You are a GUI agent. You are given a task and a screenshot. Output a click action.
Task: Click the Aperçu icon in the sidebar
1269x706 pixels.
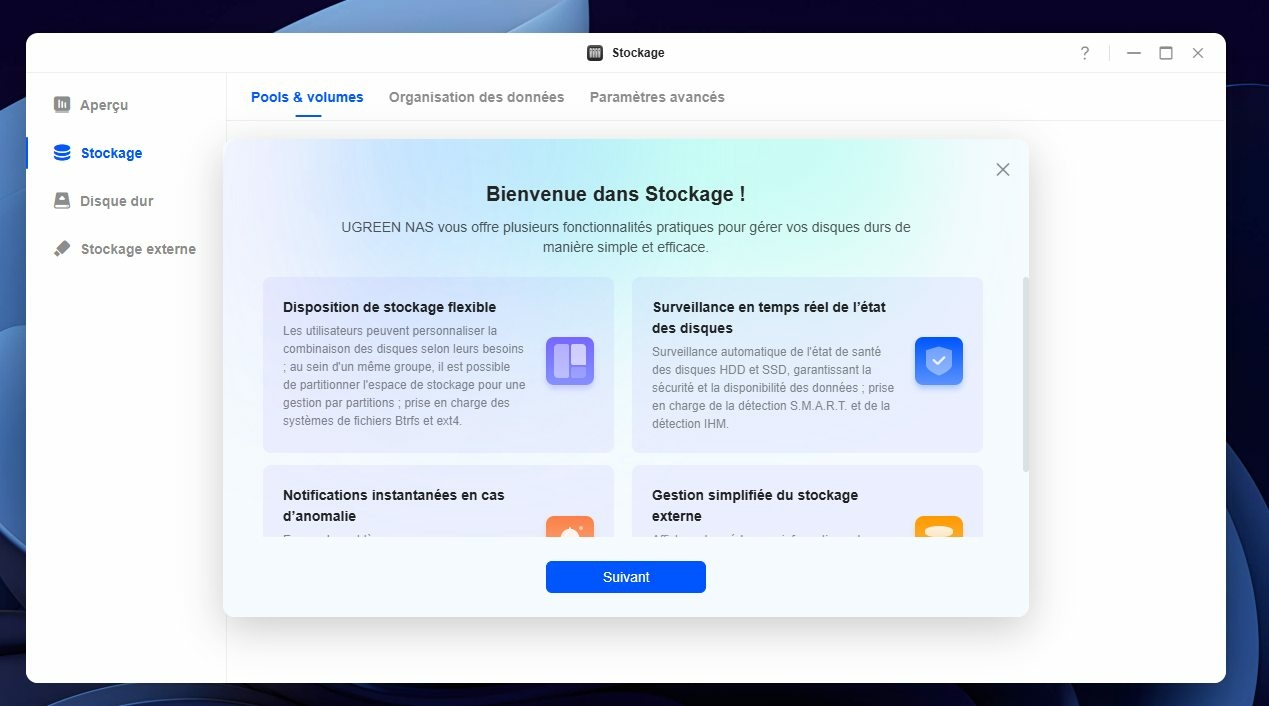click(x=62, y=105)
